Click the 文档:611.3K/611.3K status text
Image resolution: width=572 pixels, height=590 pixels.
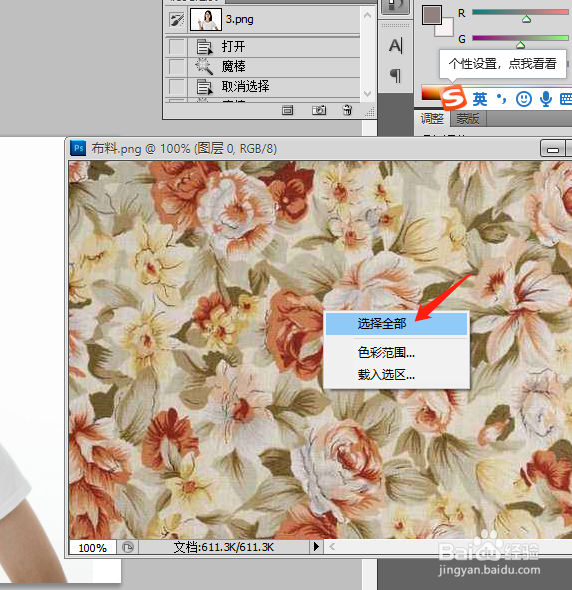[224, 547]
